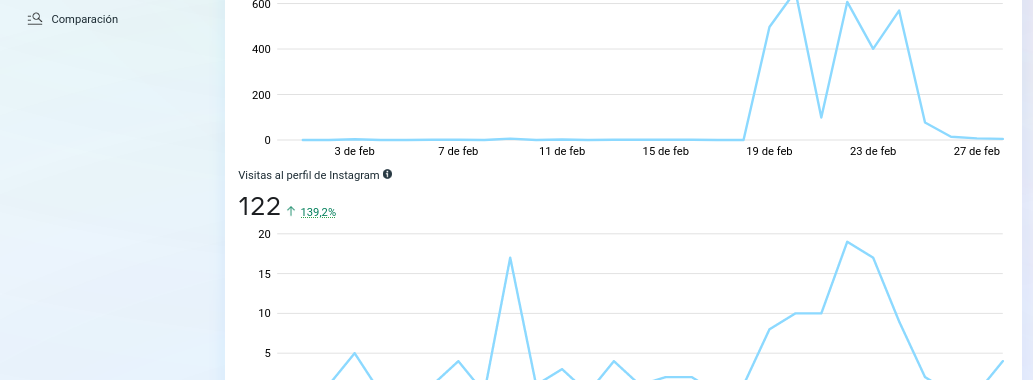This screenshot has height=380, width=1033.
Task: Click the 27 de feb axis label
Action: 976,151
